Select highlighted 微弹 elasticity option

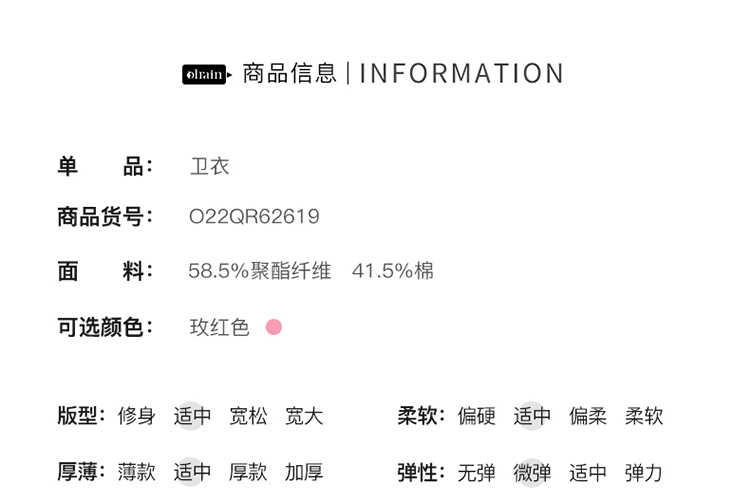(532, 472)
